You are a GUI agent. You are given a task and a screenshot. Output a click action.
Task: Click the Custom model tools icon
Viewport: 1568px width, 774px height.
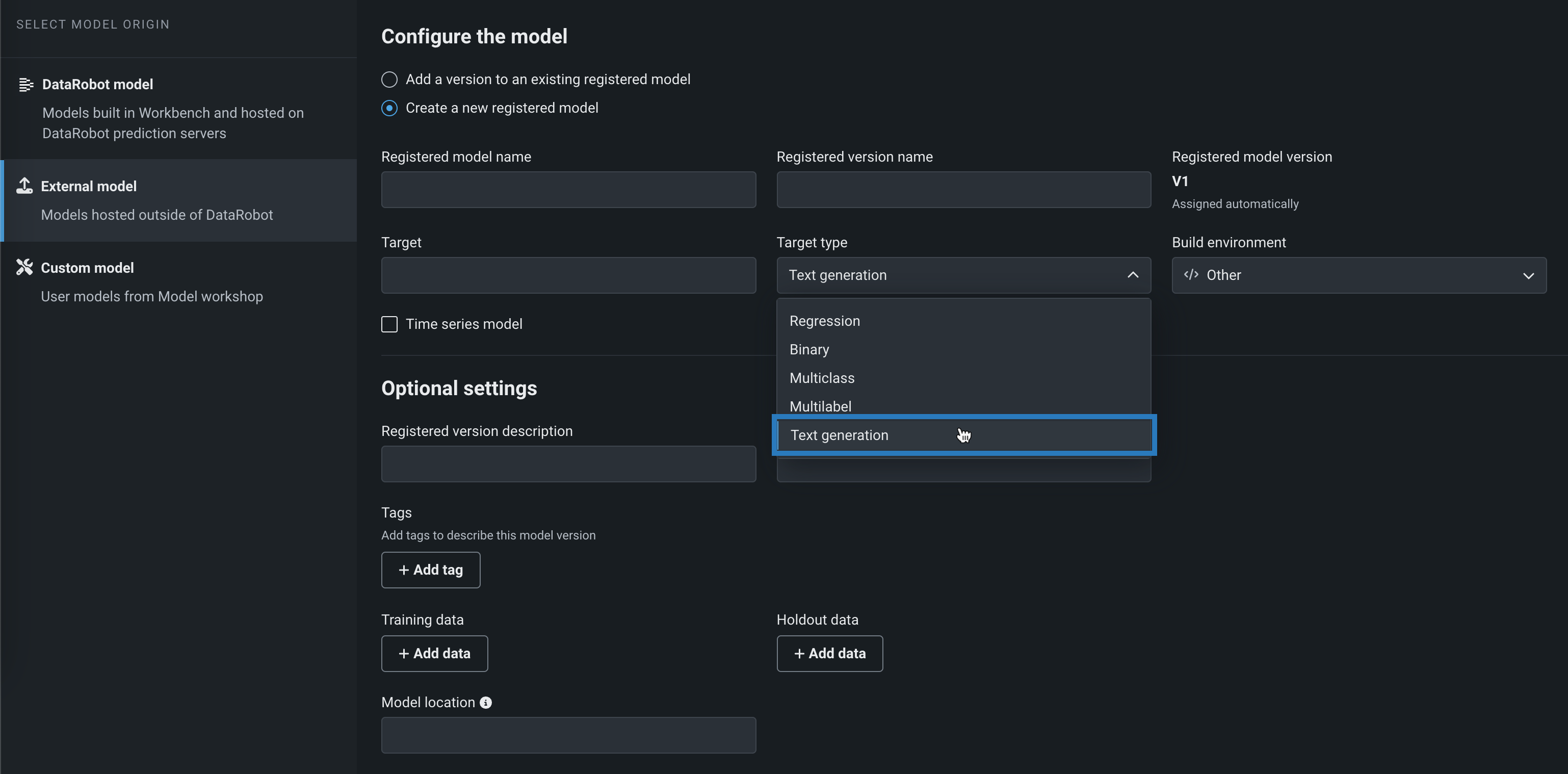pos(24,267)
